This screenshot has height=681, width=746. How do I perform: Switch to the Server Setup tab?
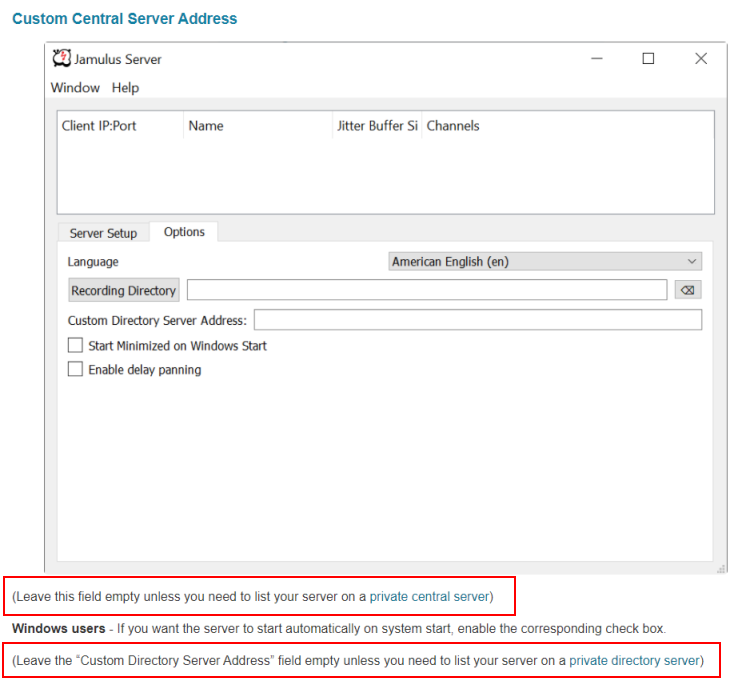coord(103,233)
